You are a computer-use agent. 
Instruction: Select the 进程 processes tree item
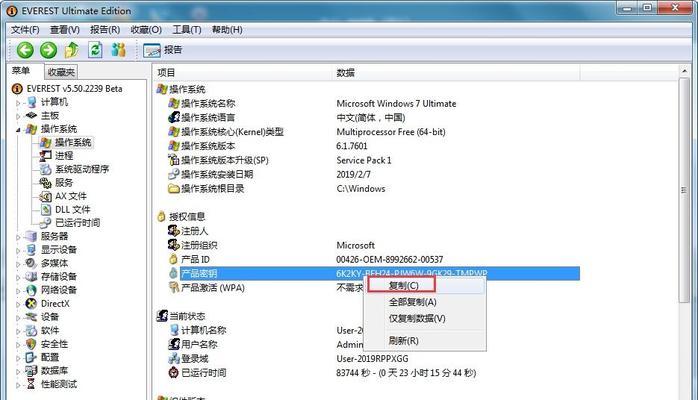click(x=64, y=156)
